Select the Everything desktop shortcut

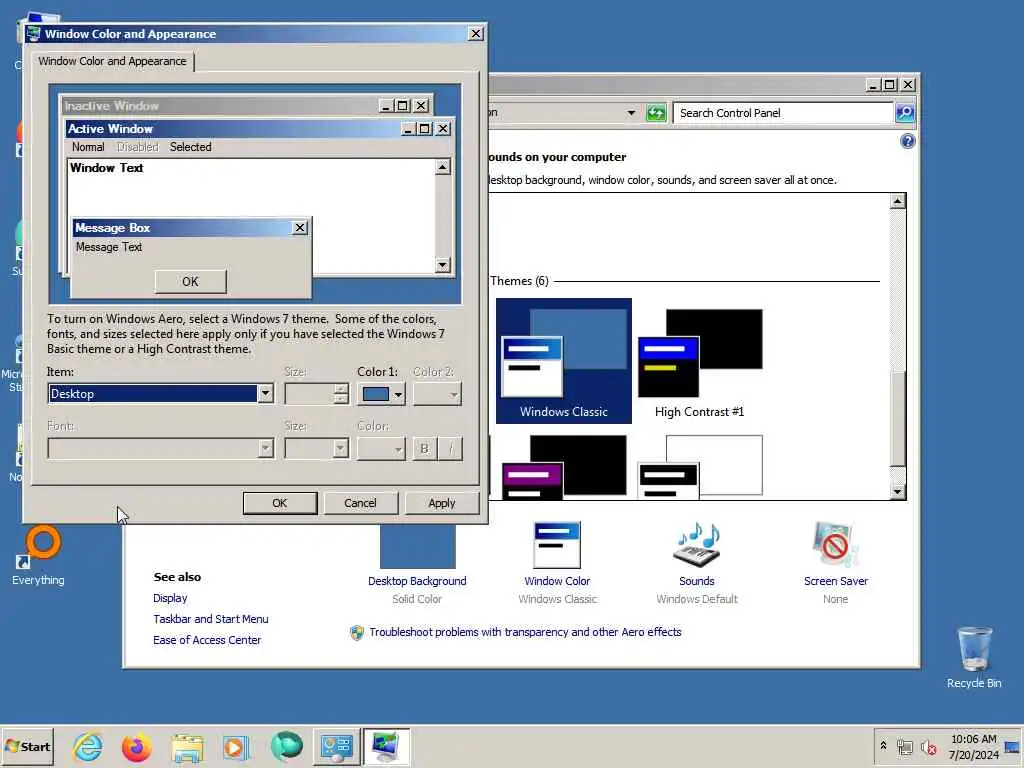[x=38, y=556]
